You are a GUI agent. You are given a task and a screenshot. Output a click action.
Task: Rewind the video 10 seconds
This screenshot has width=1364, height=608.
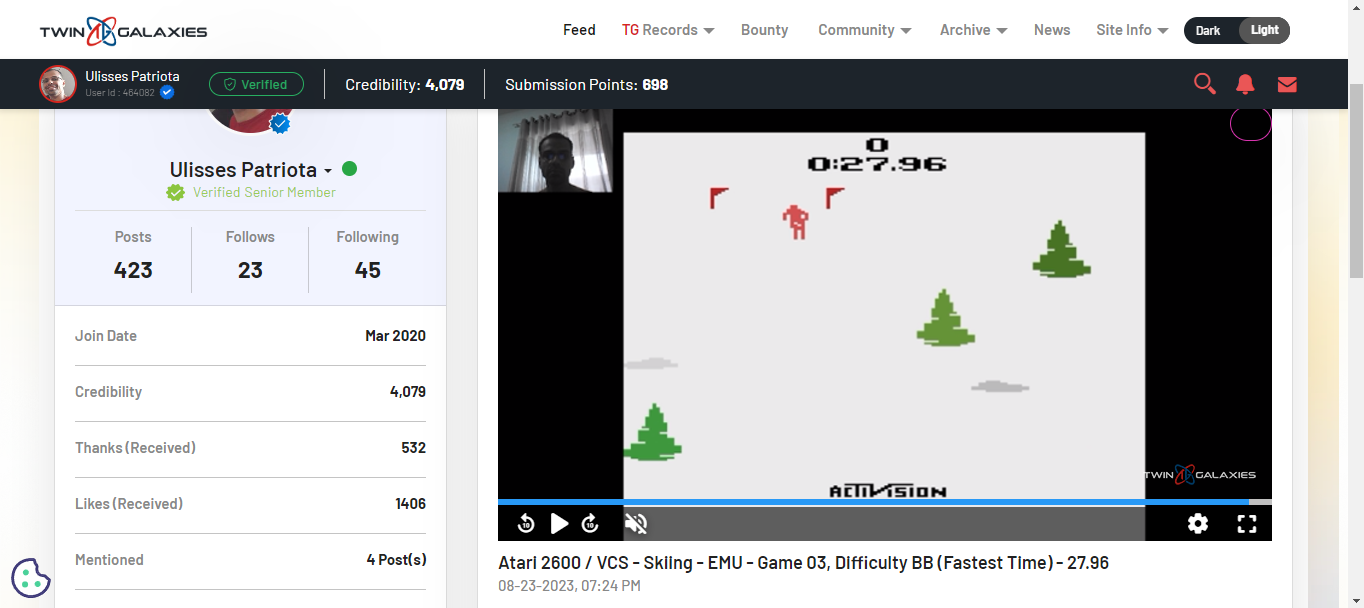(x=526, y=523)
